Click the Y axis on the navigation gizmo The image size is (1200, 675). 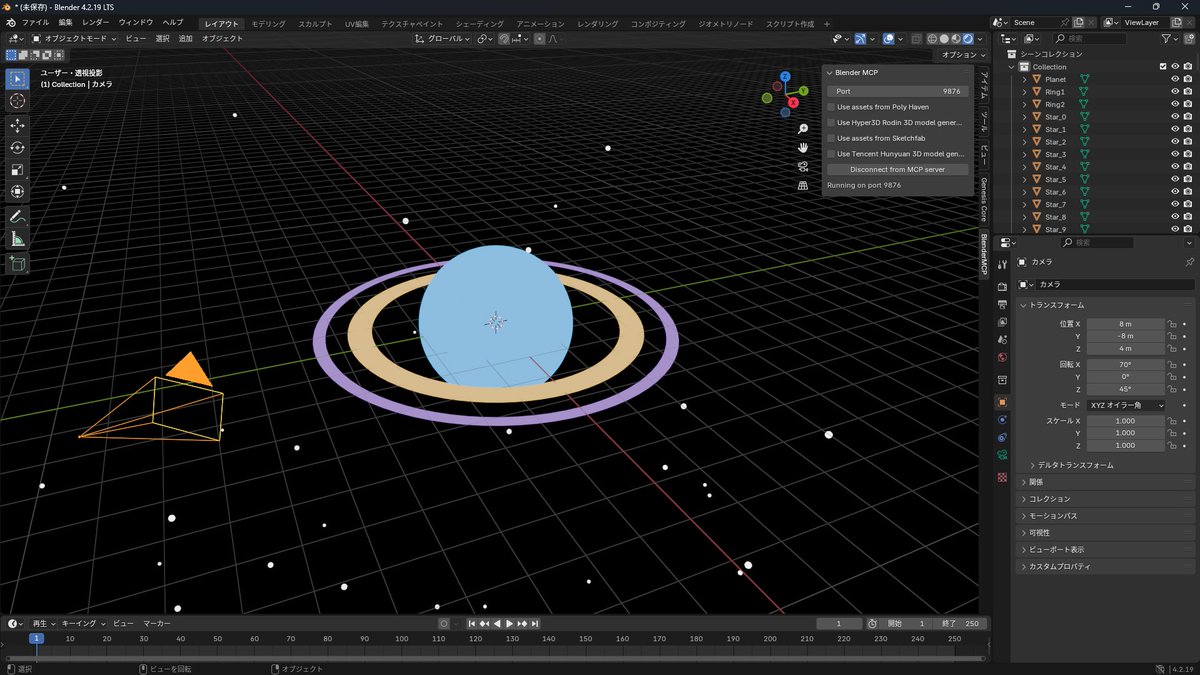pyautogui.click(x=803, y=91)
